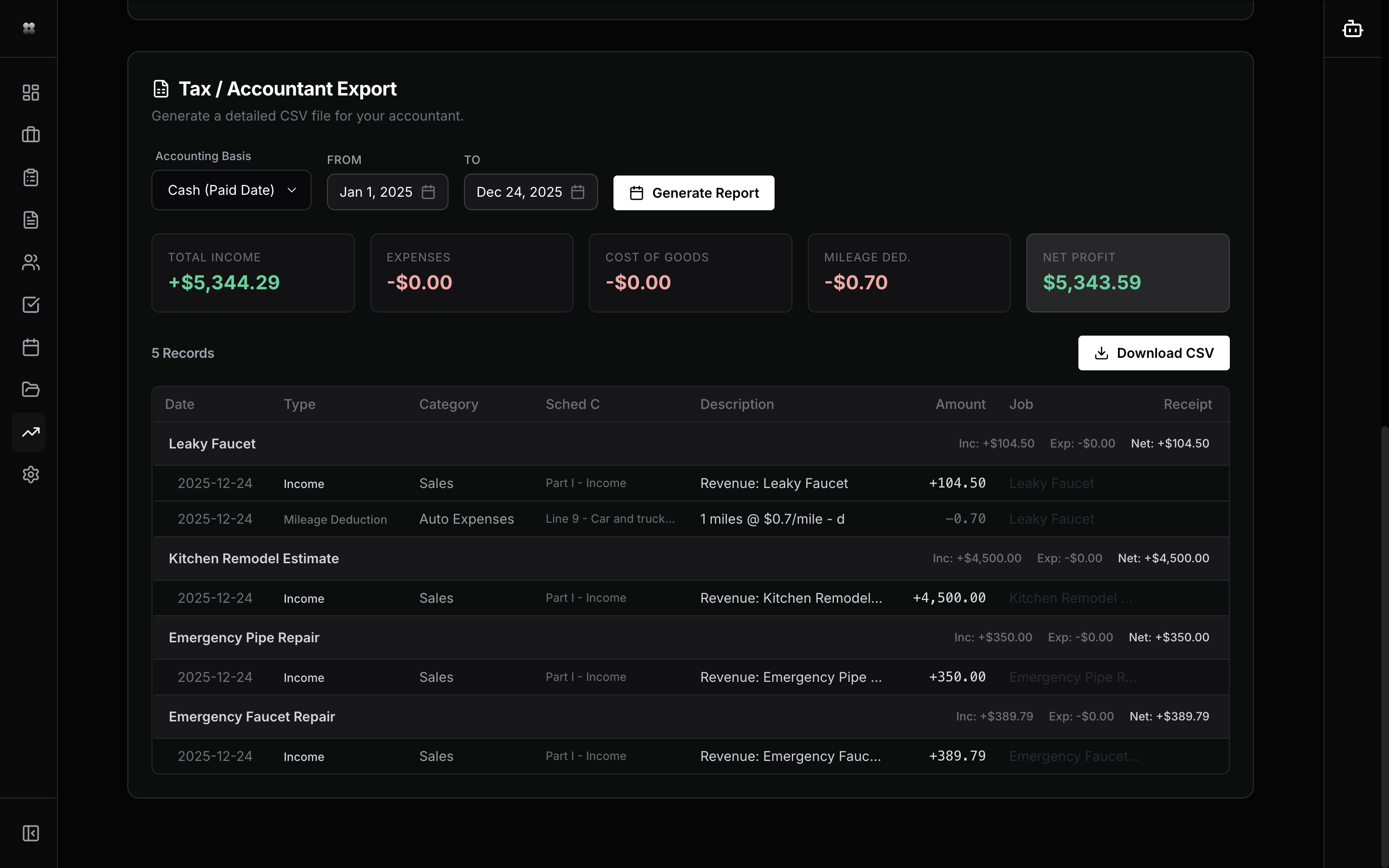This screenshot has width=1389, height=868.
Task: Open the clipboard Estimates icon
Action: tap(30, 177)
